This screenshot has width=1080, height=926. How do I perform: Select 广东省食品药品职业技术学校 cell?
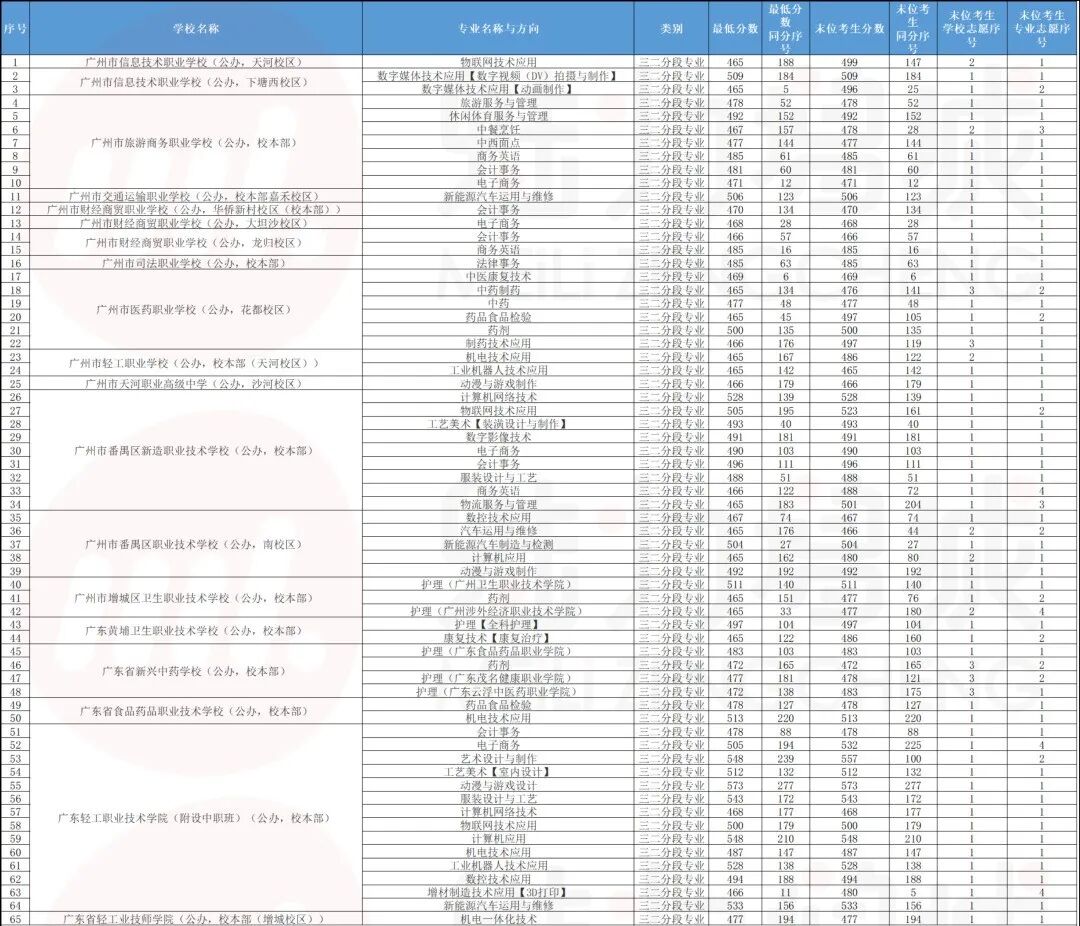[x=196, y=711]
